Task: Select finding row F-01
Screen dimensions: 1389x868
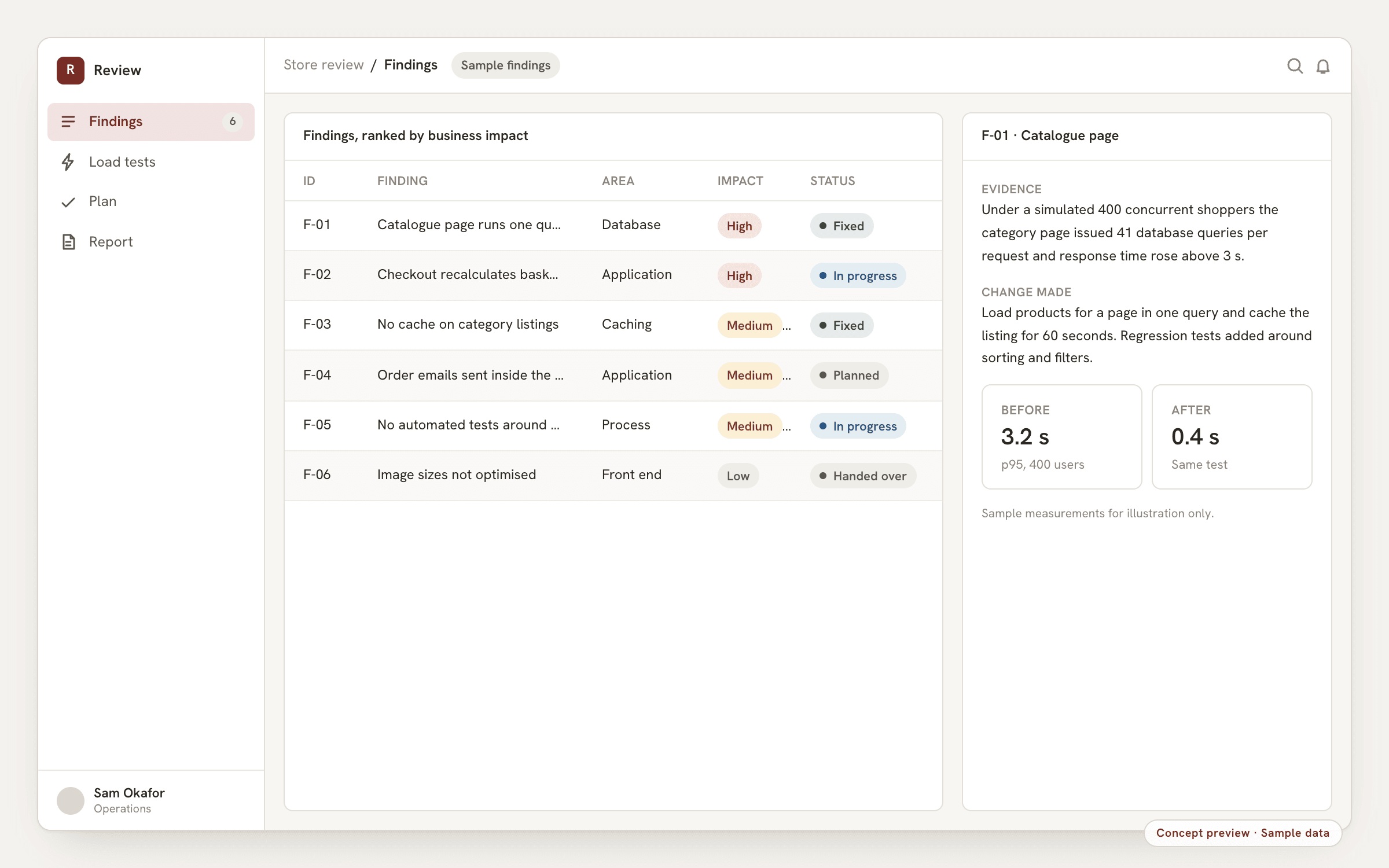Action: [x=613, y=226]
